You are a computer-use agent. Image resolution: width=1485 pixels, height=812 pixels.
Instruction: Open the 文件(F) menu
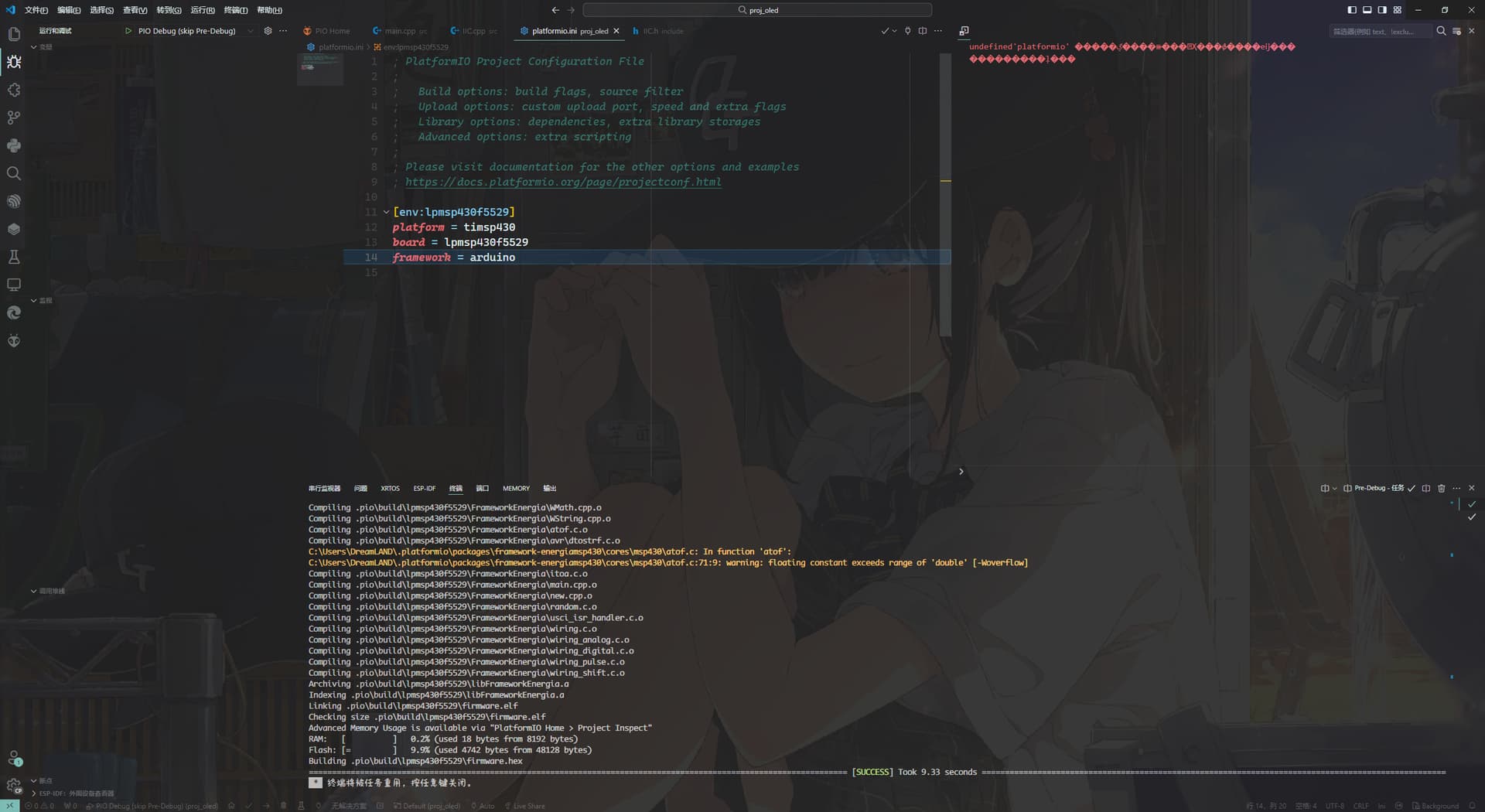pos(36,10)
